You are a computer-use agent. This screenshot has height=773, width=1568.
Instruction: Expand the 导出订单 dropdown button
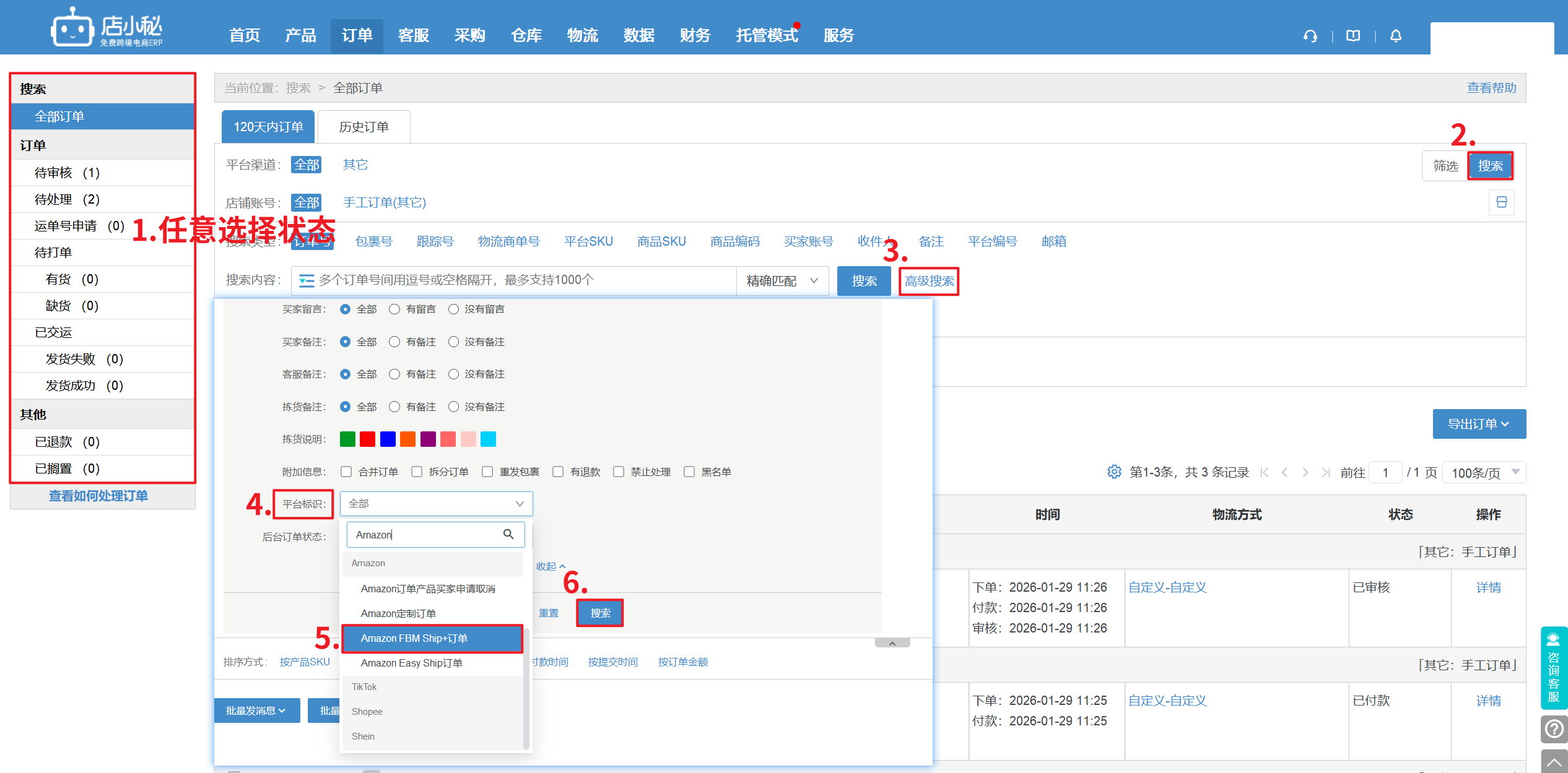[1479, 424]
